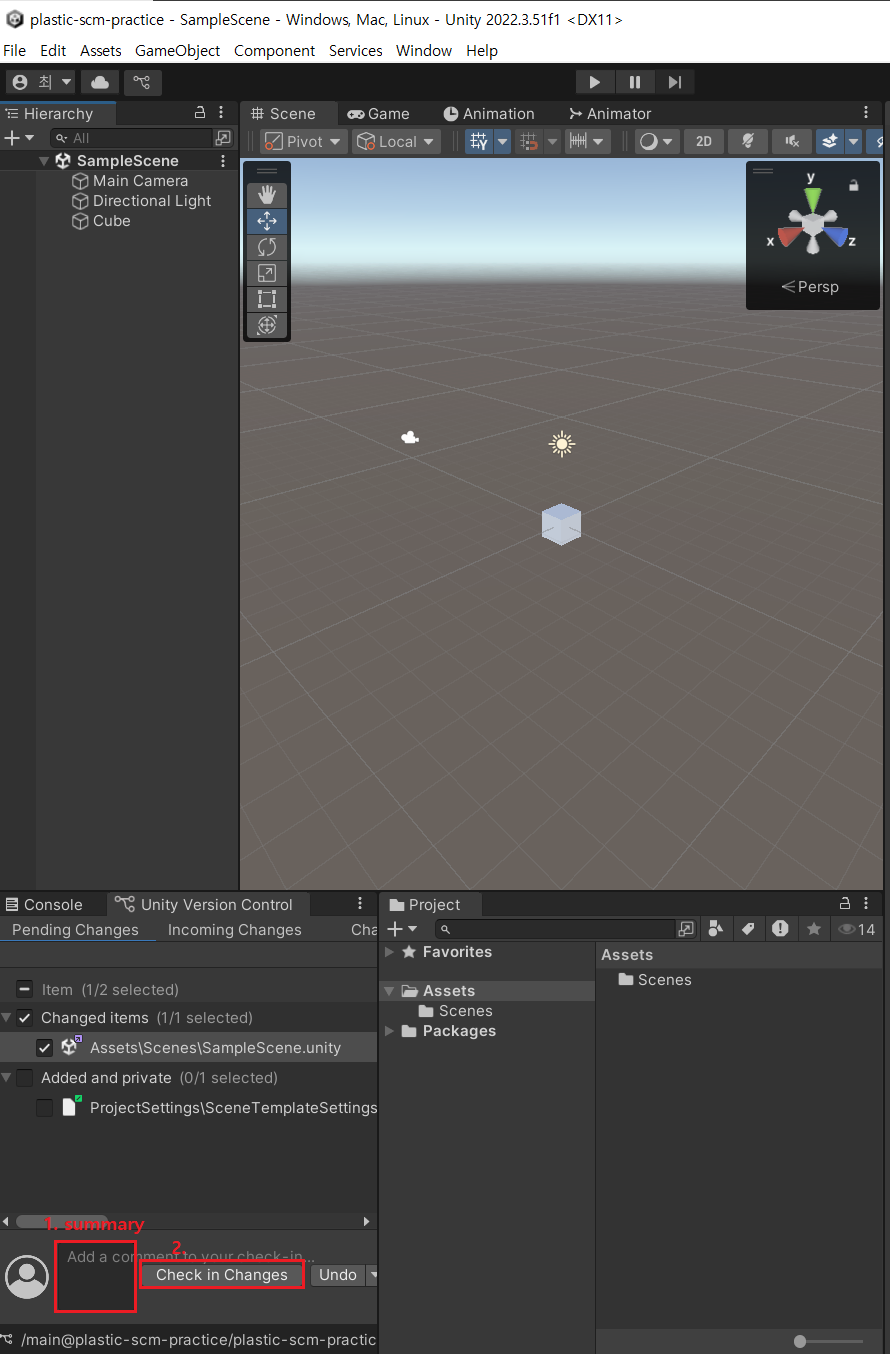Open scene effects dropdown arrow

[x=853, y=141]
